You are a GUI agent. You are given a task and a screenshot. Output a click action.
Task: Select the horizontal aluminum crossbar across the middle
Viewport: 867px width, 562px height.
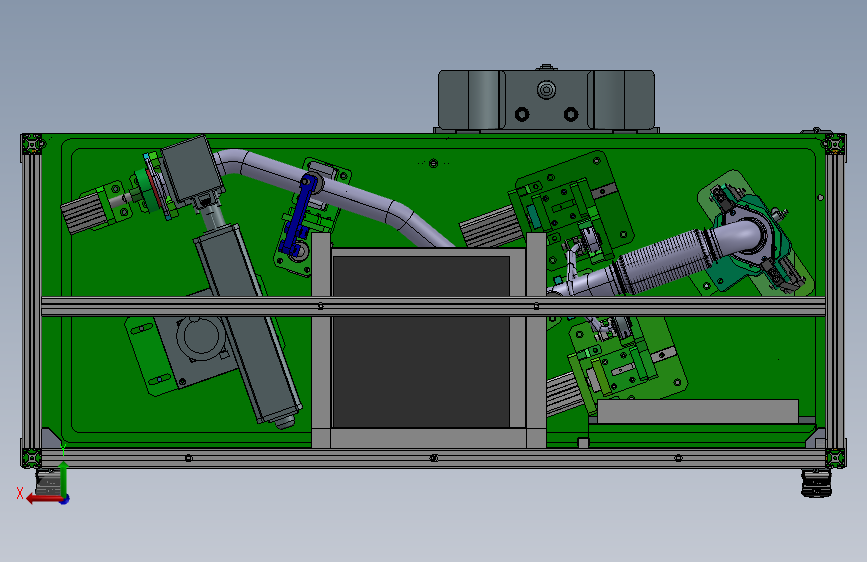pos(433,306)
